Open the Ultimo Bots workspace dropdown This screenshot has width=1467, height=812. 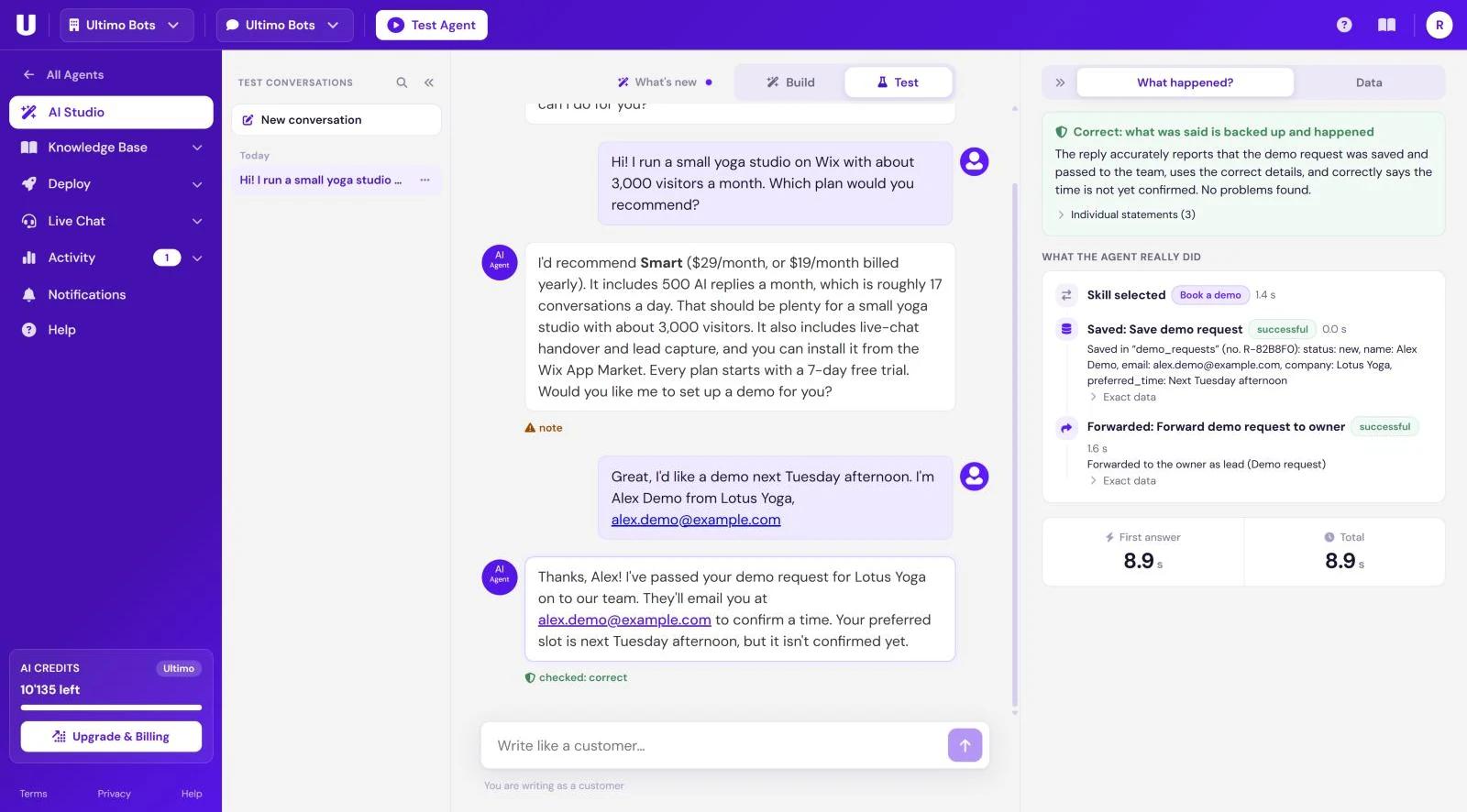tap(127, 25)
